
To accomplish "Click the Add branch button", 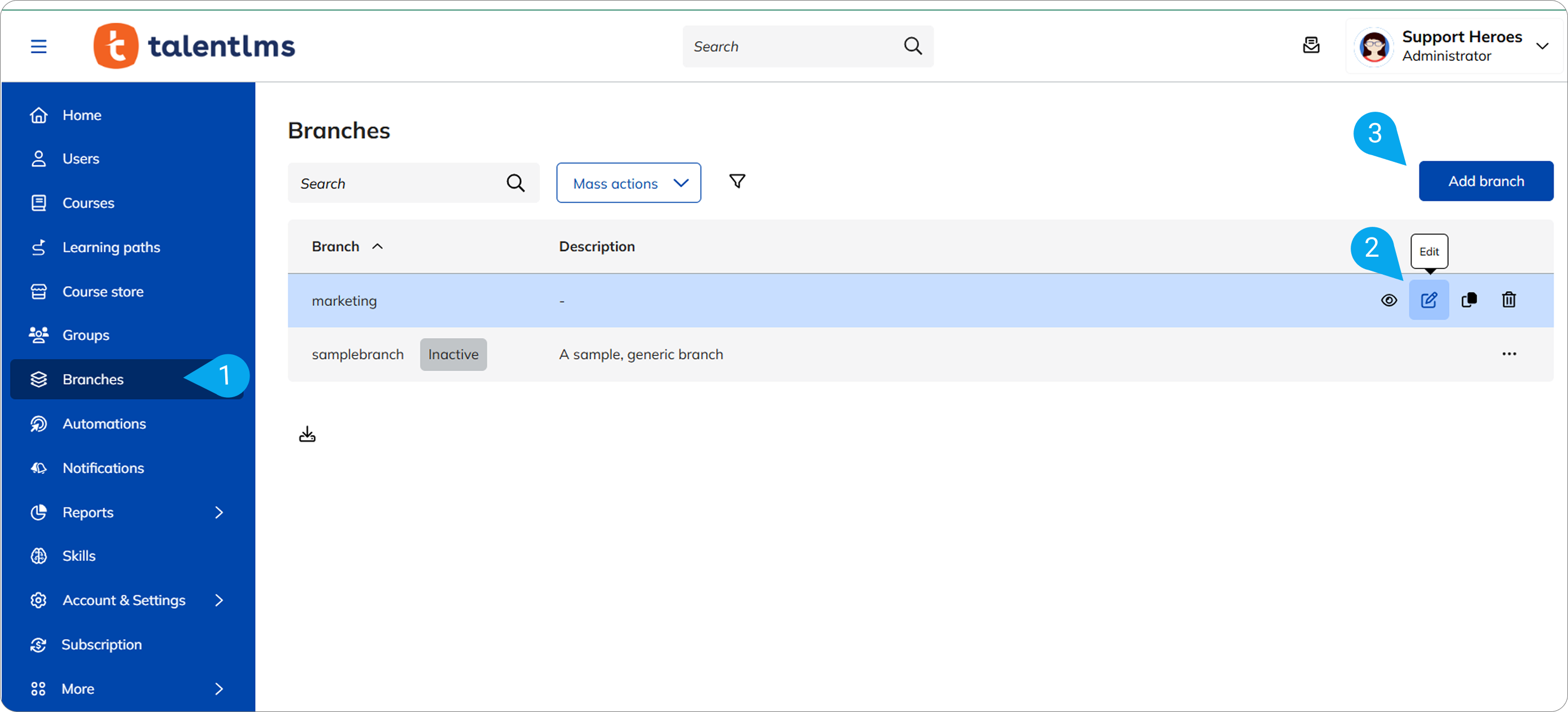I will click(1485, 181).
